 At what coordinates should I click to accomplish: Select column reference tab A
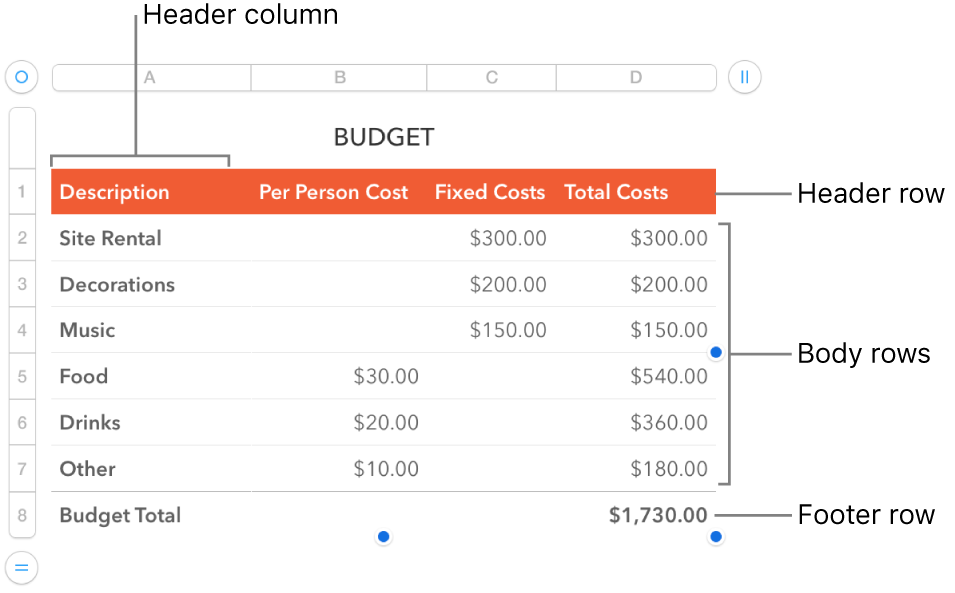pos(150,77)
